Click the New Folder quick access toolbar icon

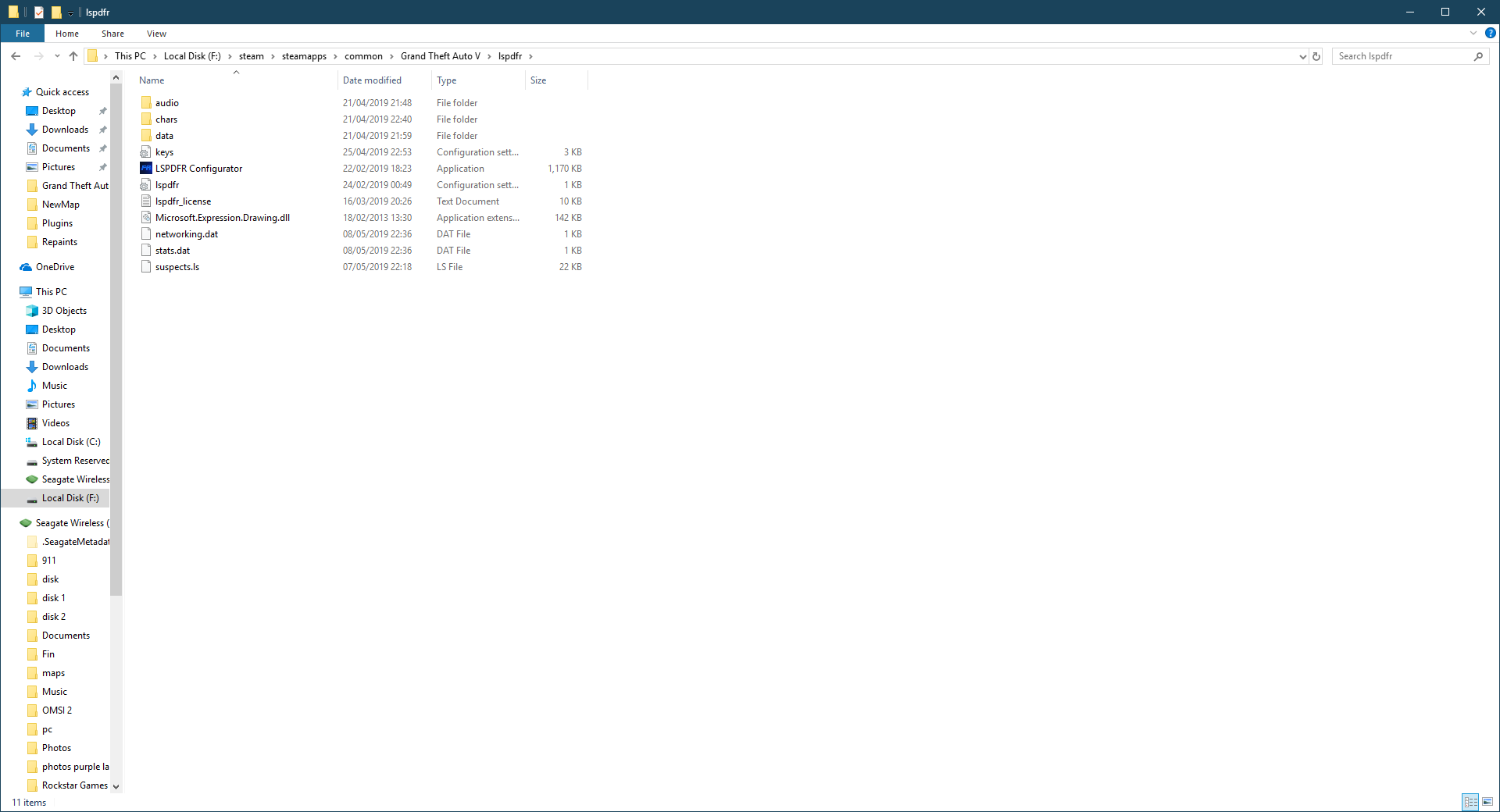(x=56, y=12)
